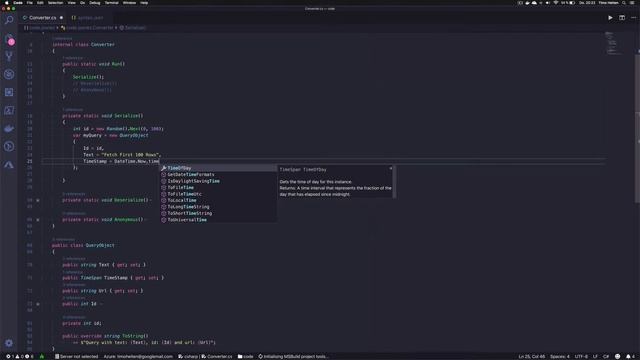Change file encoding 'UTF-8'
Screen dimensions: 640x360
(x=580, y=356)
